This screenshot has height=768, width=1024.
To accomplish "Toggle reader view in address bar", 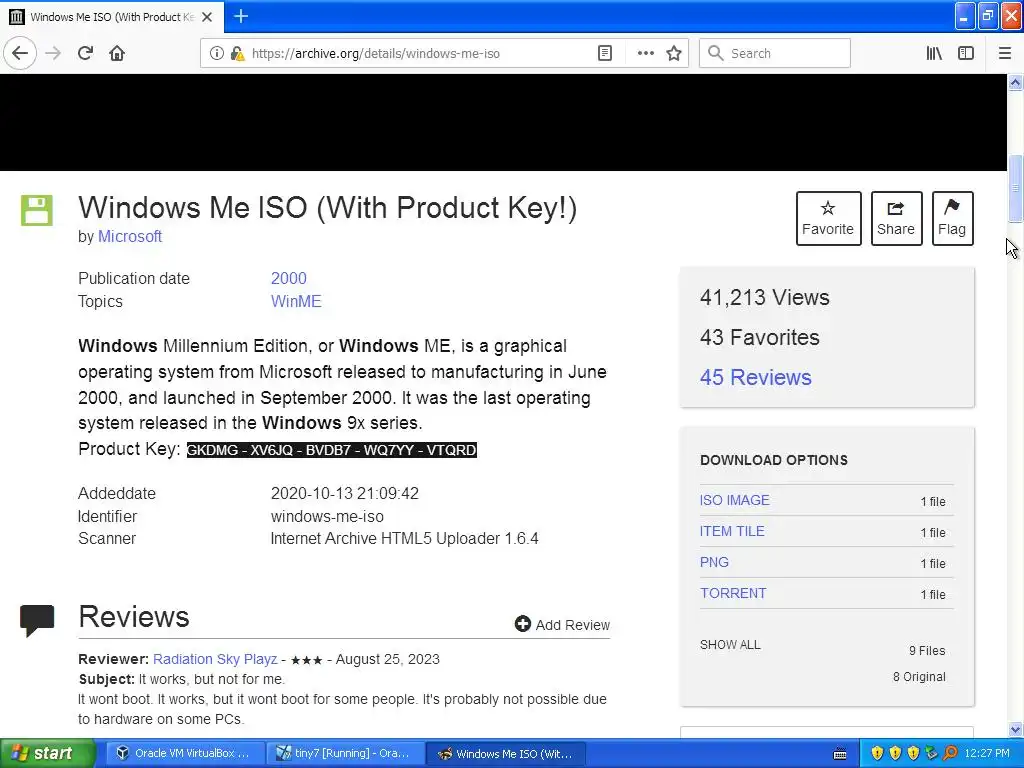I will 605,53.
